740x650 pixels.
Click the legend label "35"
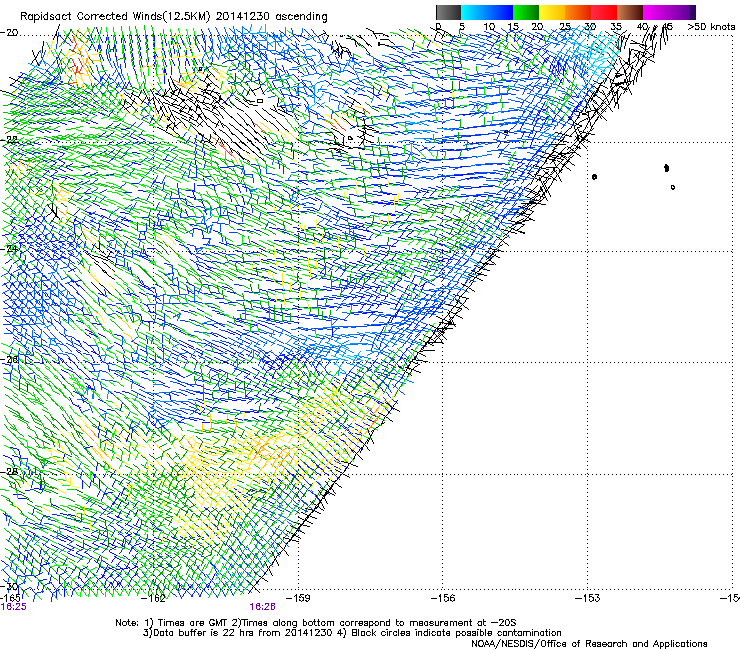(x=616, y=27)
